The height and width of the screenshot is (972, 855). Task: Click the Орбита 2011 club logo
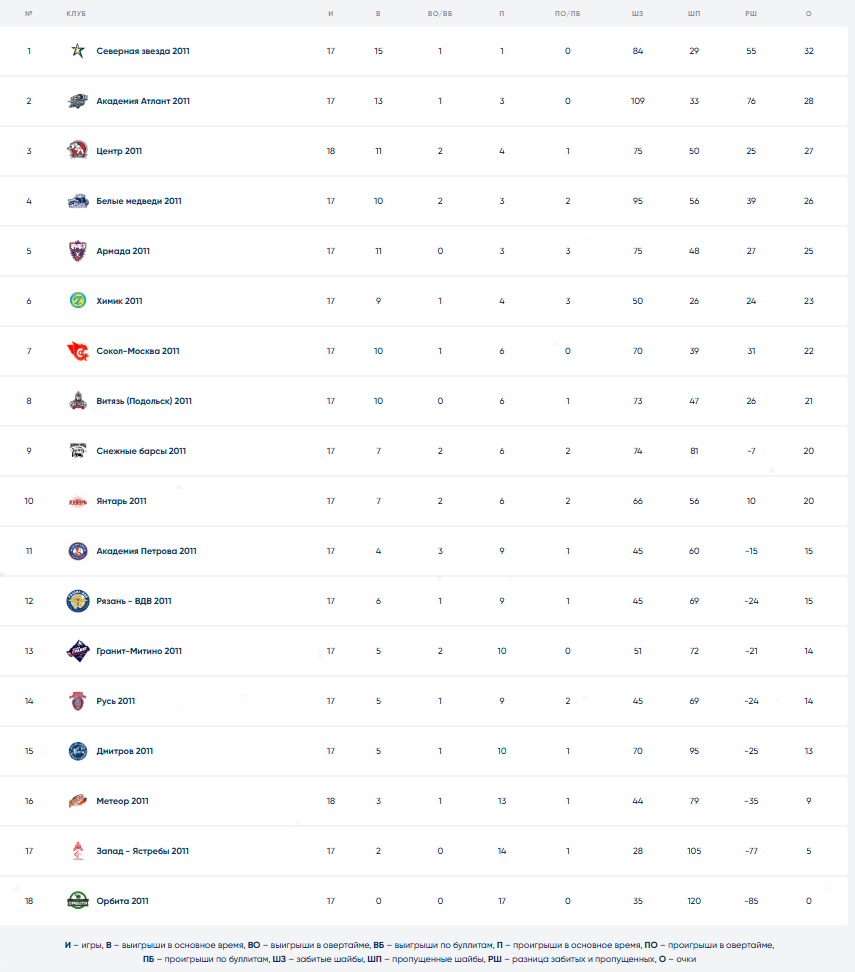click(78, 901)
